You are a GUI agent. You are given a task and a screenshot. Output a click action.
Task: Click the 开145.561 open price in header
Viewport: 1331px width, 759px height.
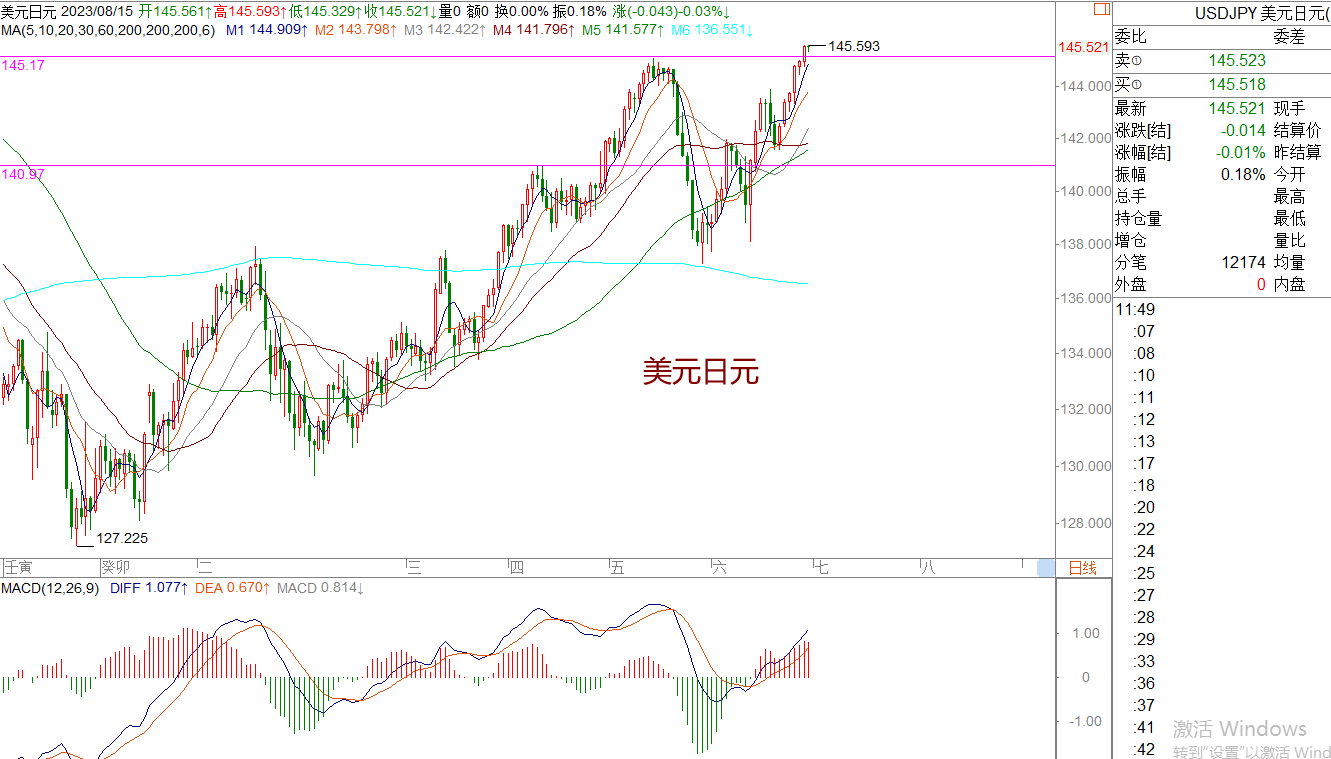point(176,11)
